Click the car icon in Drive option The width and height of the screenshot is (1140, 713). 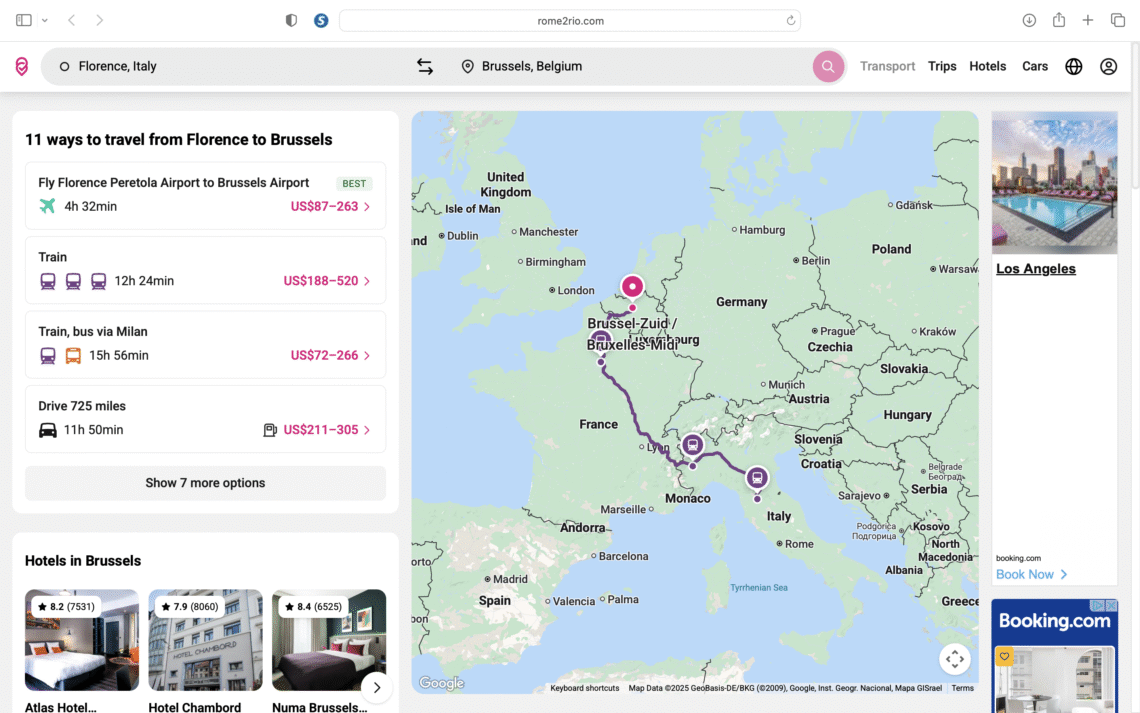[48, 430]
